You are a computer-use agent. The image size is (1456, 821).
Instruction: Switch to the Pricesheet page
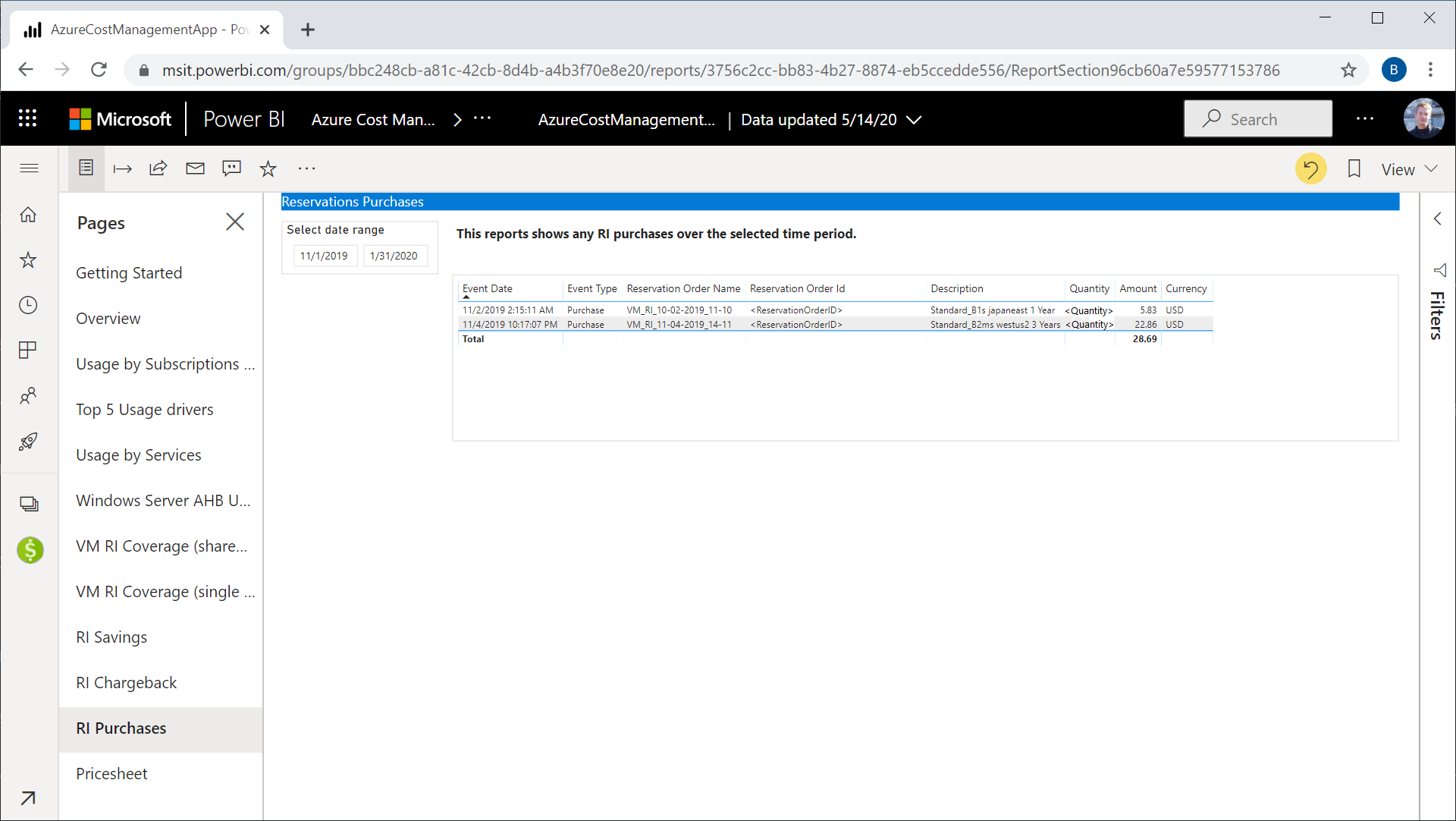click(111, 774)
